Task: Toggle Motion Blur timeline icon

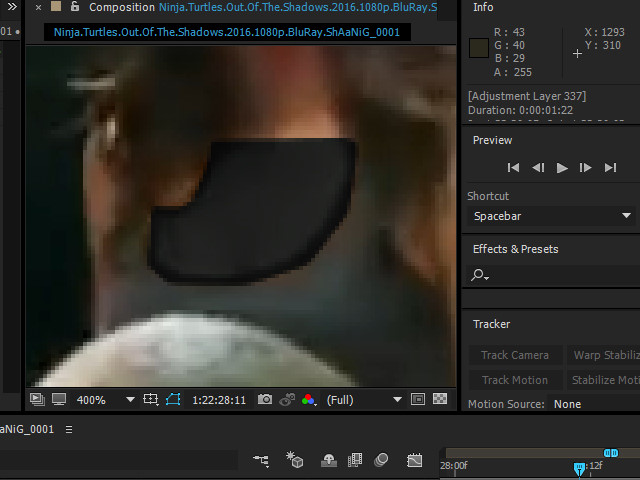Action: (381, 460)
